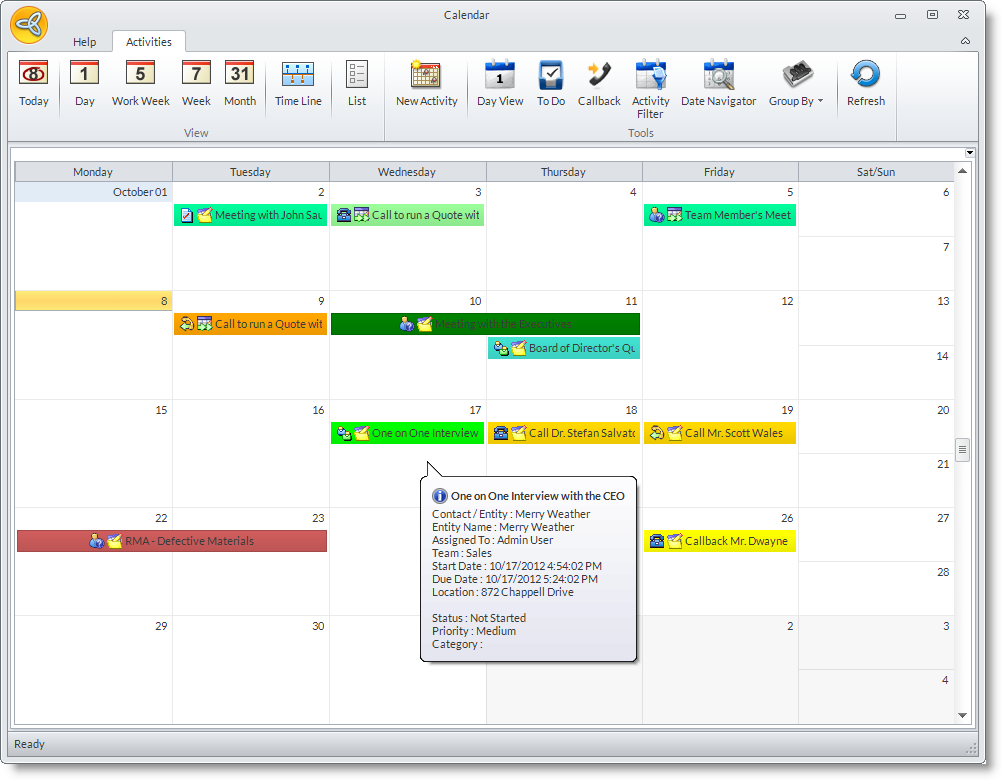This screenshot has height=780, width=1002.
Task: Select Call to run a Quote on October 3
Action: (x=407, y=215)
